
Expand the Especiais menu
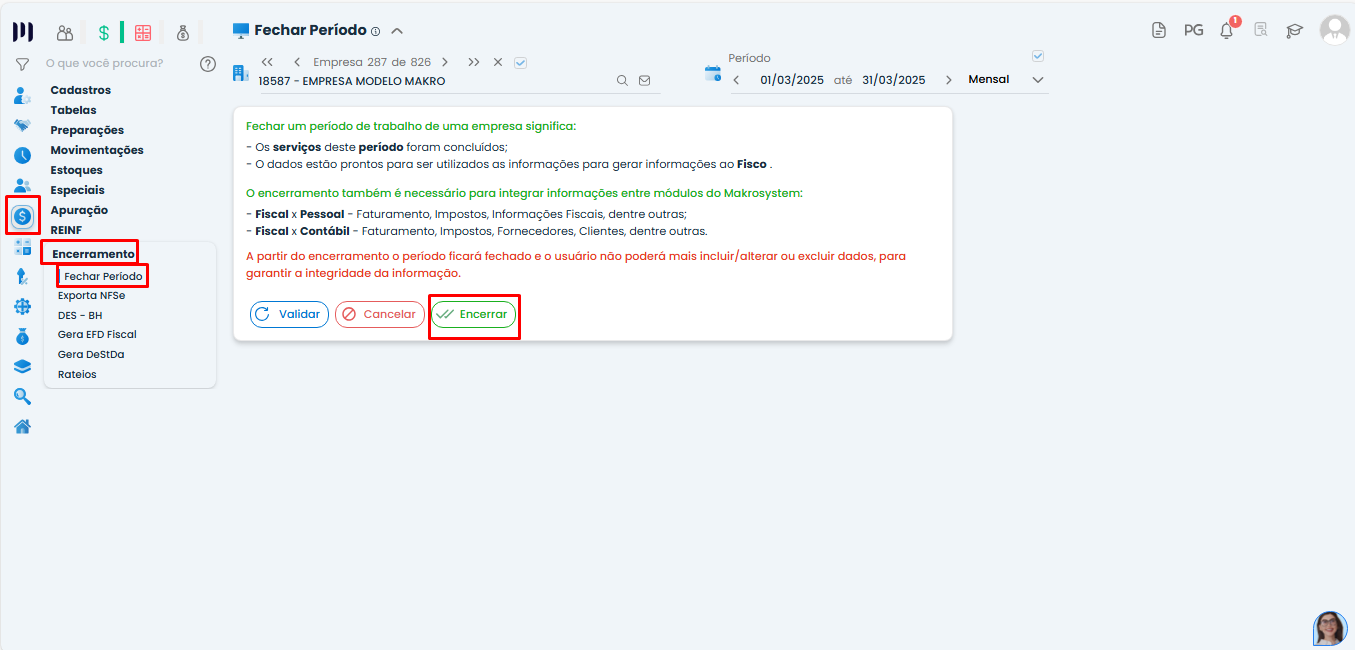78,190
